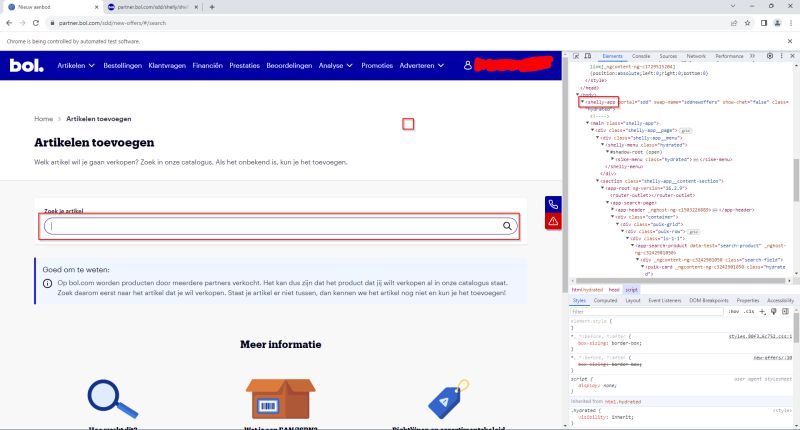Switch to the DevTools Console tab

click(x=641, y=56)
